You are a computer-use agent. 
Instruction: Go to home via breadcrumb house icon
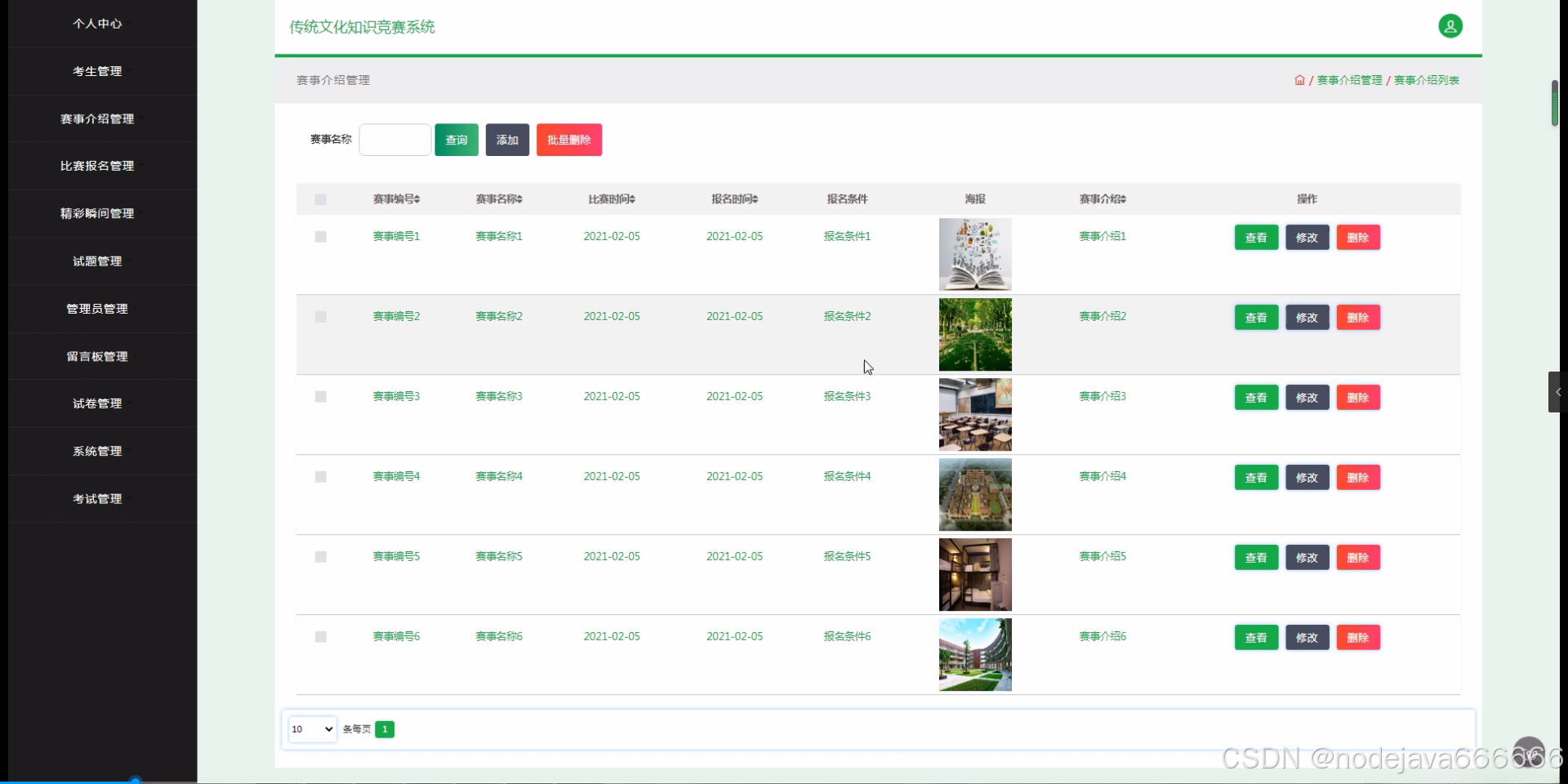[1299, 80]
